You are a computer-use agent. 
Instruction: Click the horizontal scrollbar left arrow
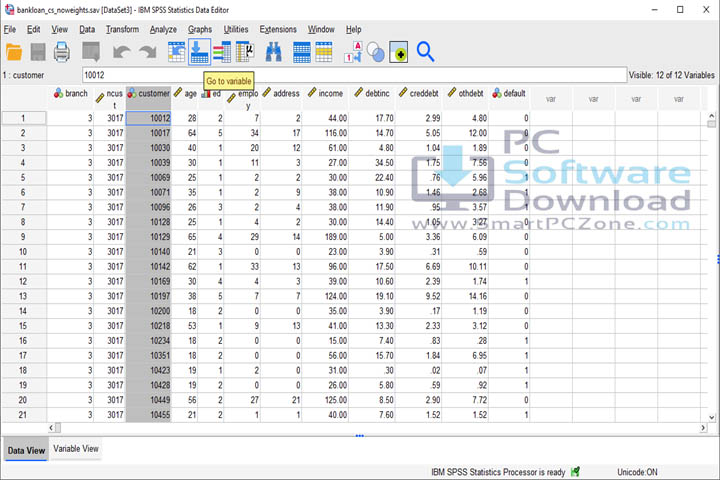[51, 428]
